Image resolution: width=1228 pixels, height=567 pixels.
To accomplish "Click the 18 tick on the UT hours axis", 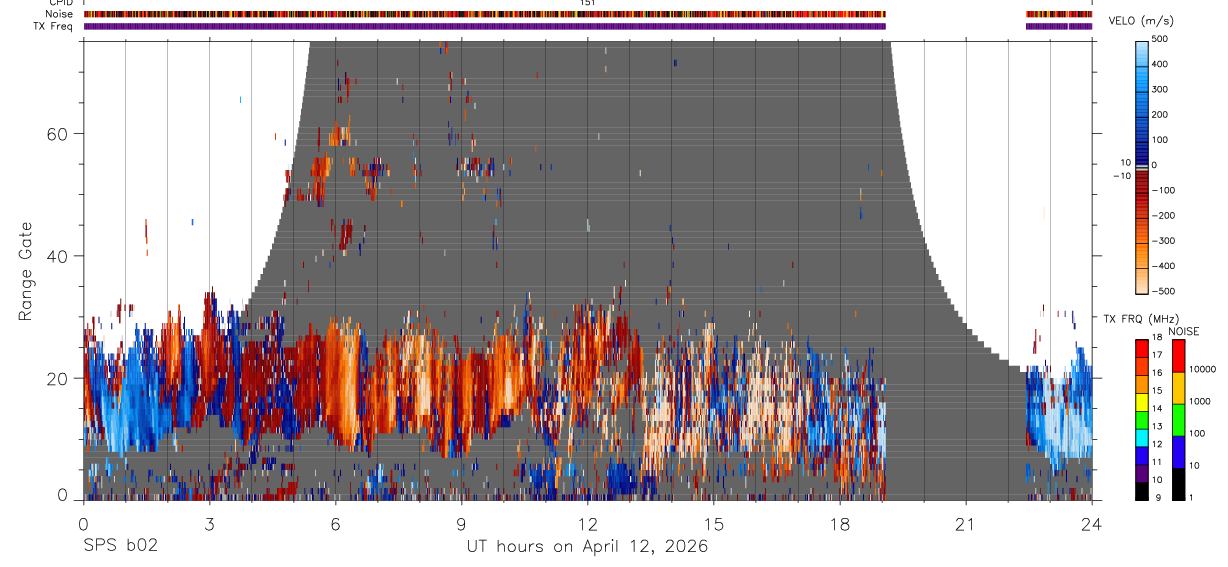I will 840,524.
